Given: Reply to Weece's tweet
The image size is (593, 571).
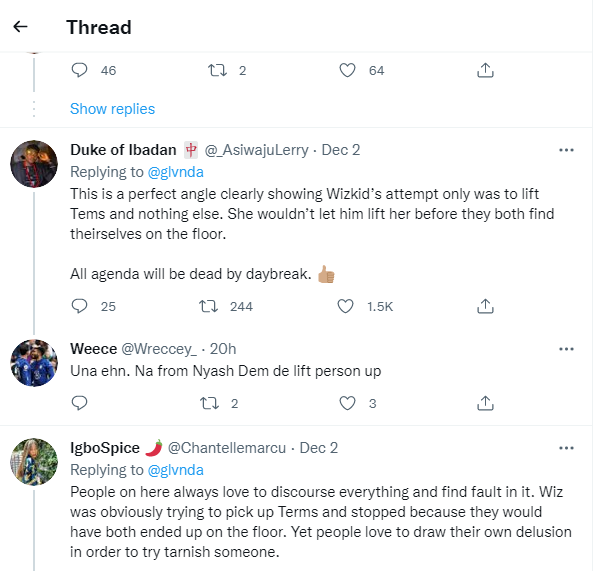Looking at the screenshot, I should click(x=79, y=403).
